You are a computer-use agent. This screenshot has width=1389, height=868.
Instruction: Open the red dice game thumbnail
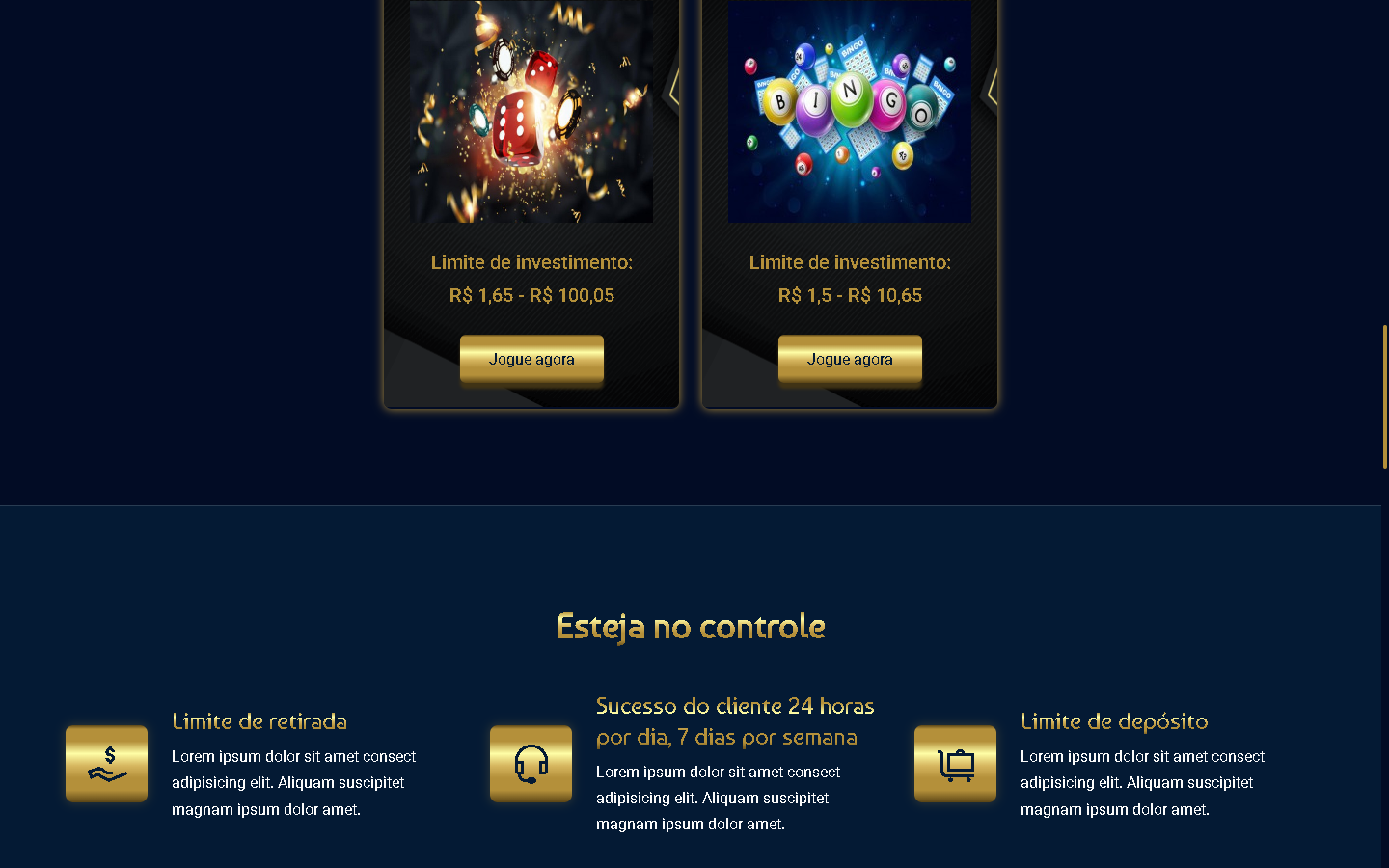pos(531,112)
